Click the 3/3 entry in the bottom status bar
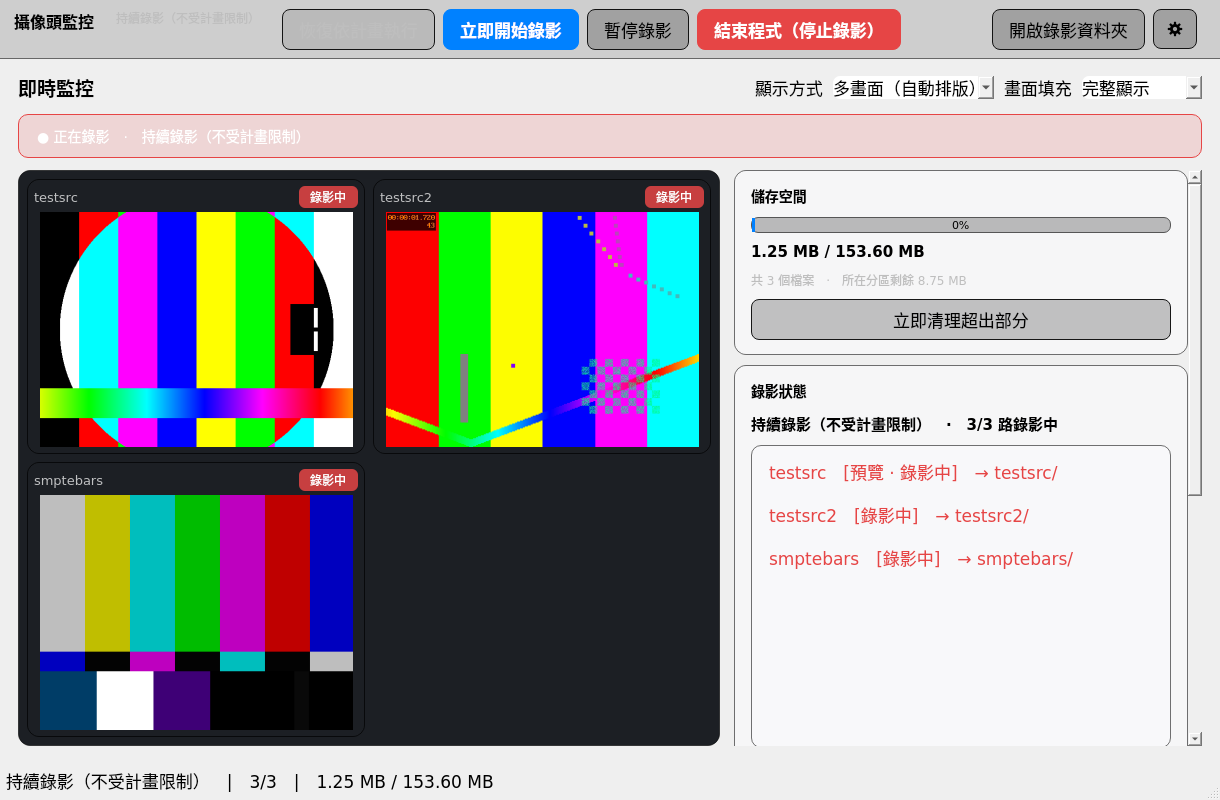Screen dimensions: 1220x800 pos(263,782)
